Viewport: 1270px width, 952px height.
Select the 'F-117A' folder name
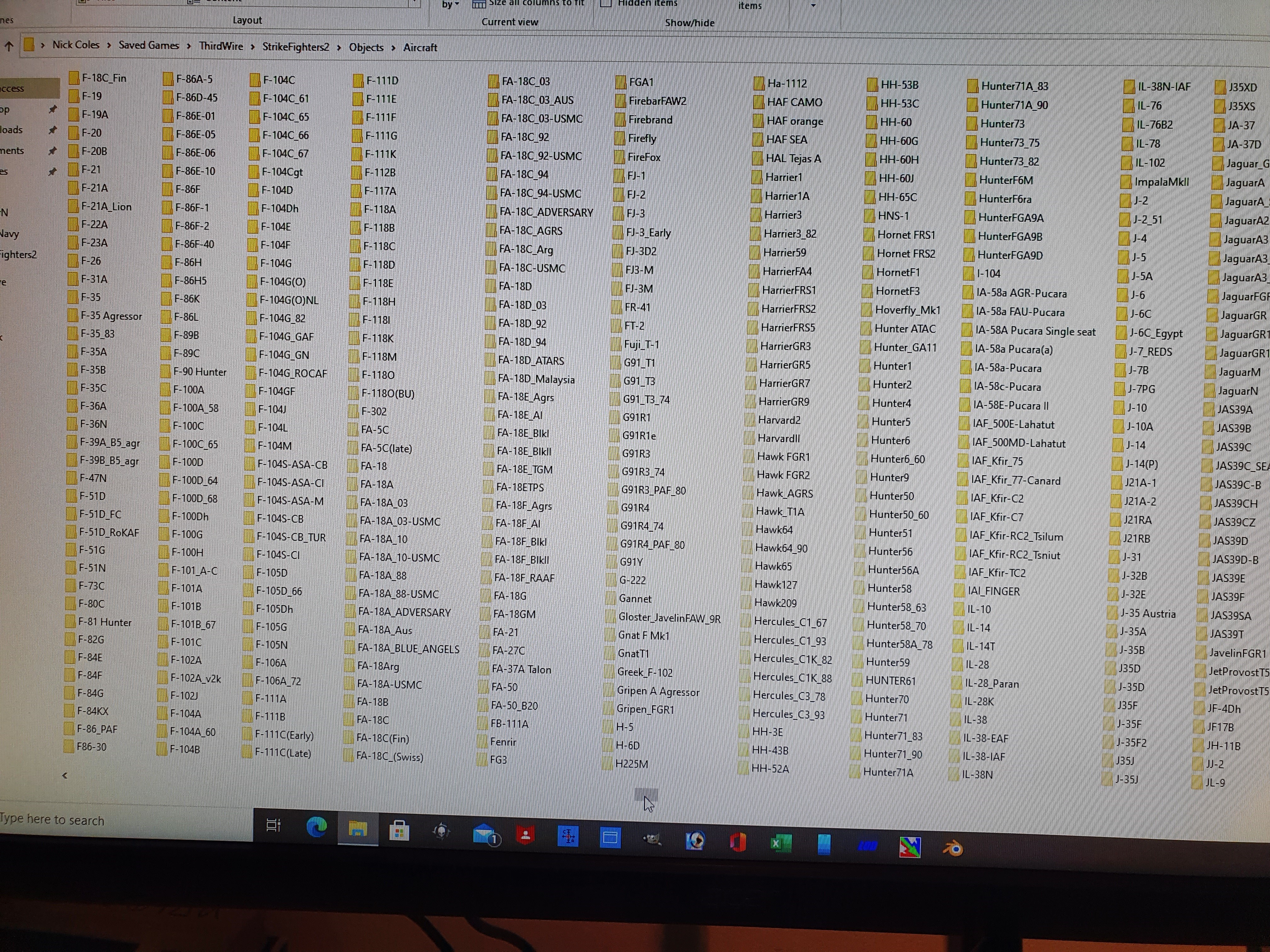(380, 191)
